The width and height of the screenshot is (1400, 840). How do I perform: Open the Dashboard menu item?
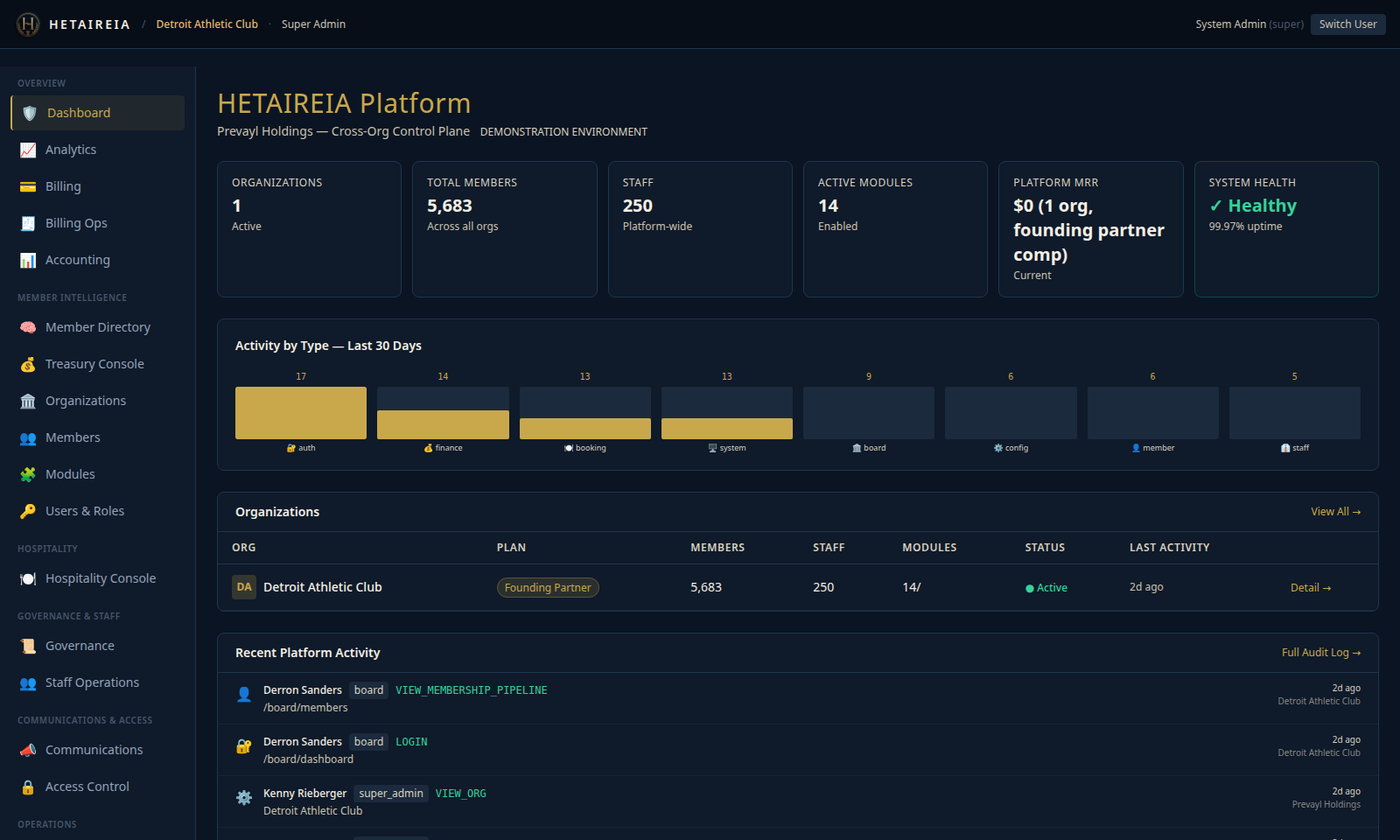[x=98, y=113]
